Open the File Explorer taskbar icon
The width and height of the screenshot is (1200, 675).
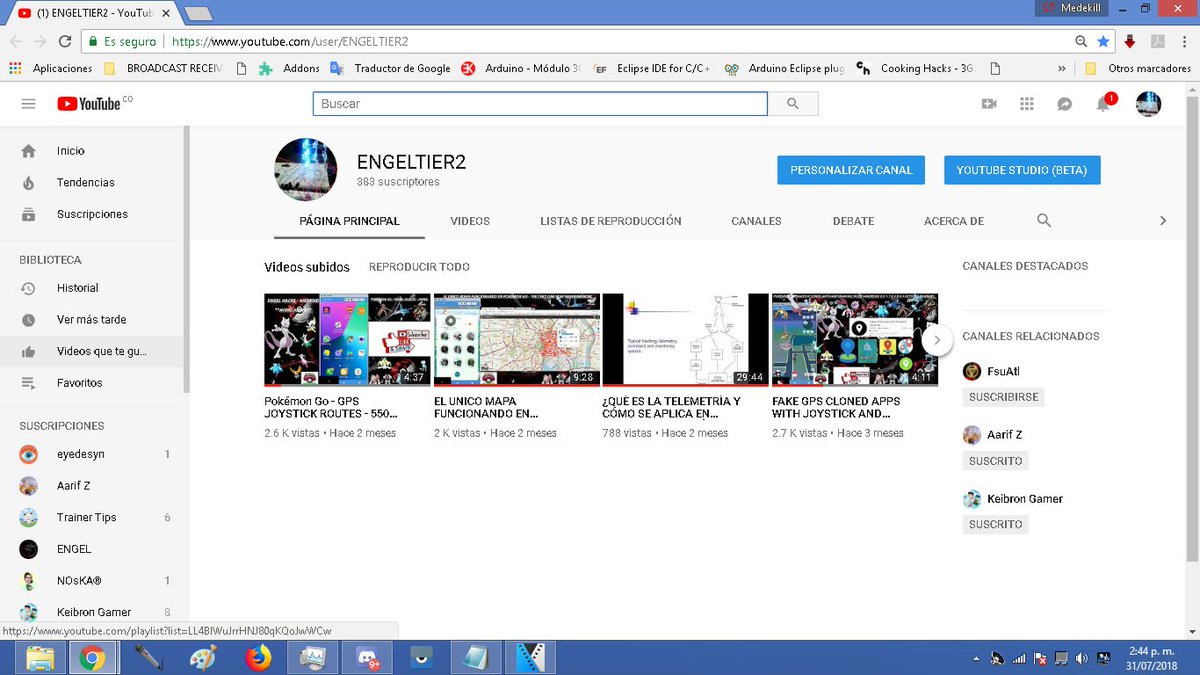coord(40,658)
